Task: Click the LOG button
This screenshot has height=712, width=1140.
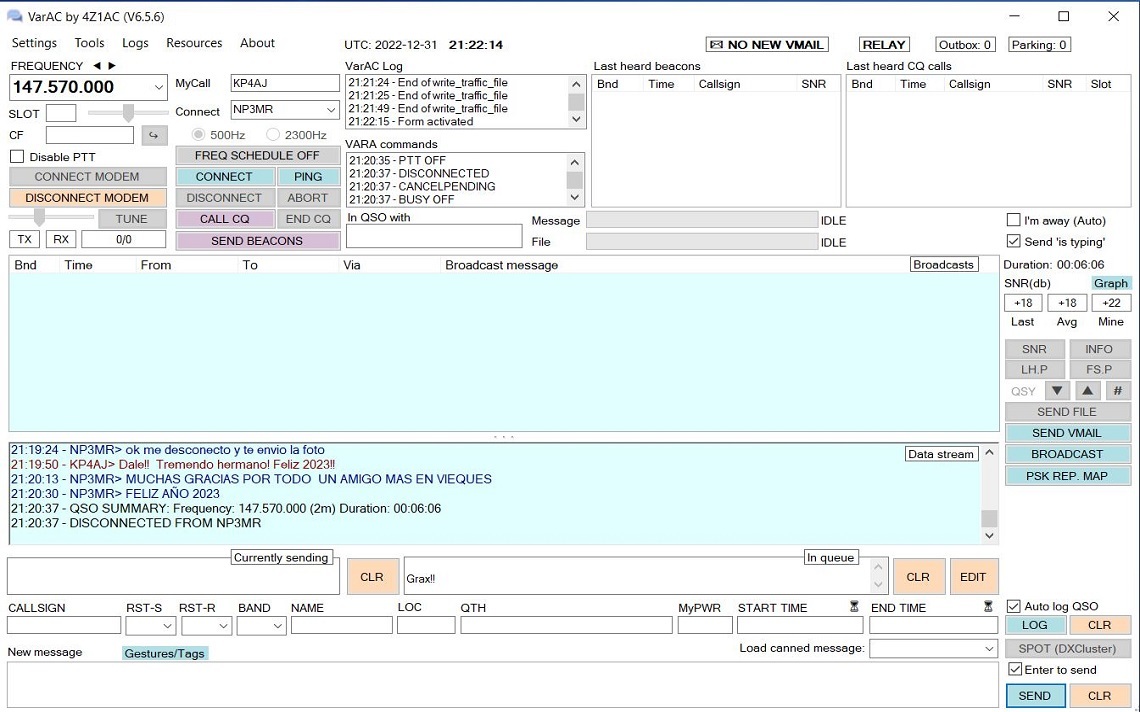Action: point(1035,625)
